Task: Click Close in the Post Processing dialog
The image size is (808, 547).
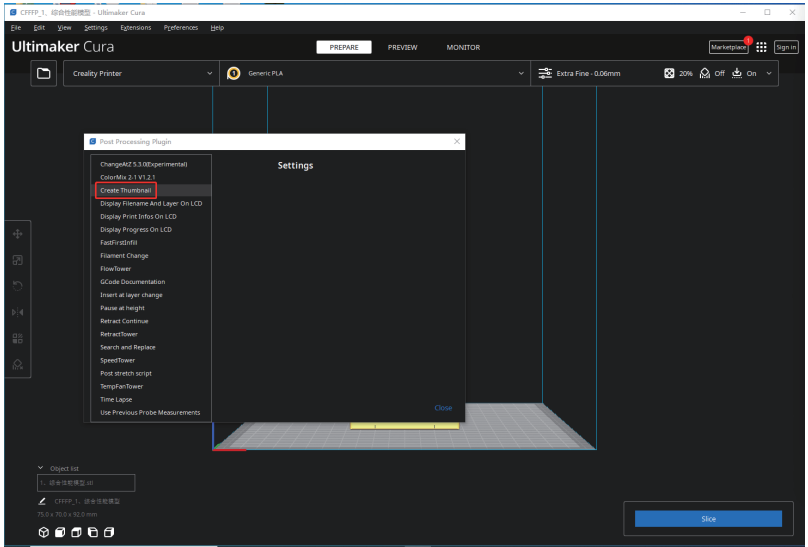Action: coord(443,408)
